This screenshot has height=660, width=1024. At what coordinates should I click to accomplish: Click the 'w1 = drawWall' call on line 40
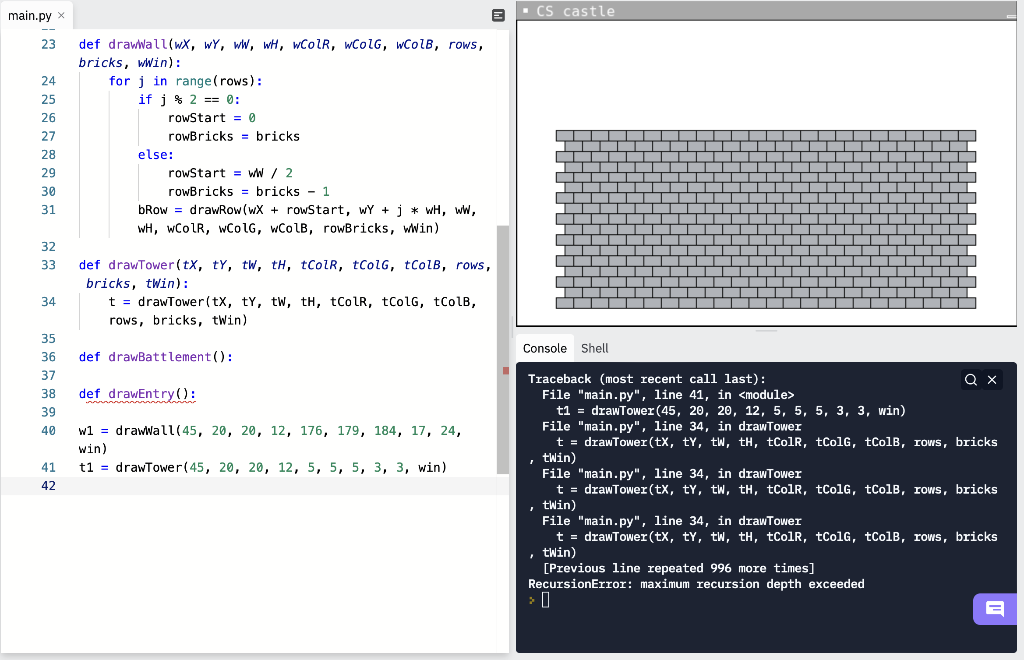click(270, 439)
